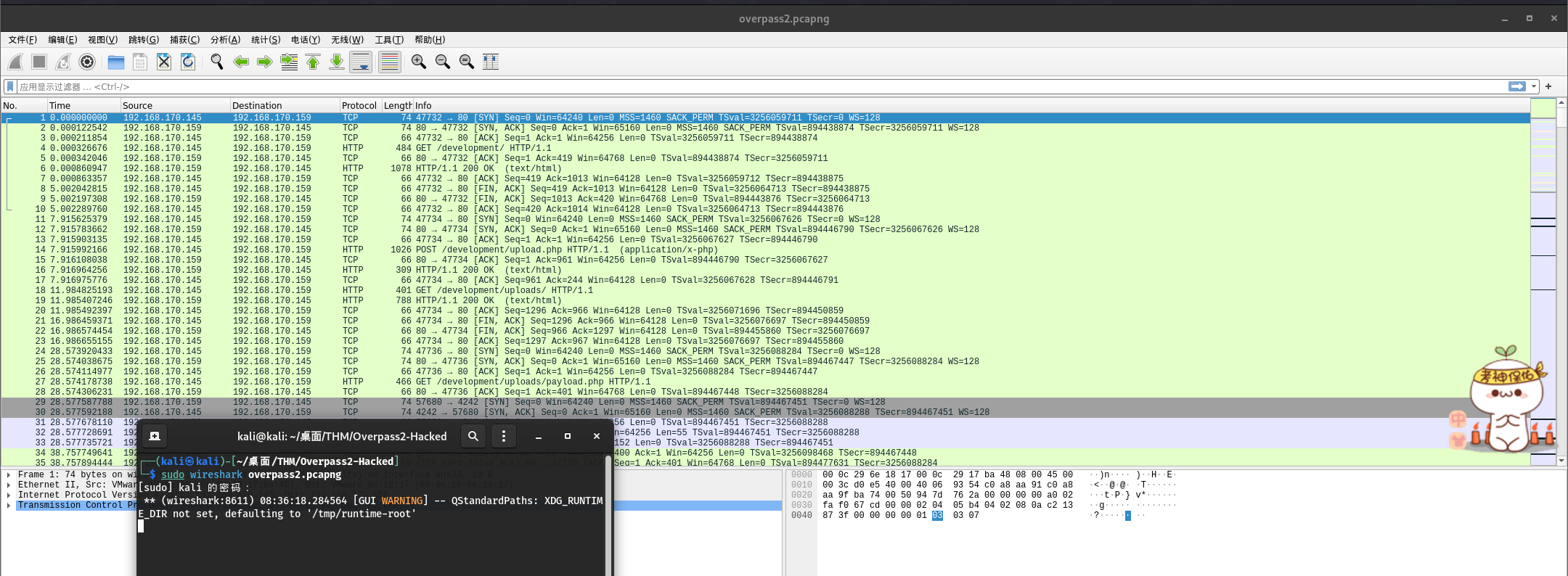Start a new packet capture
The image size is (1568, 576).
[16, 62]
